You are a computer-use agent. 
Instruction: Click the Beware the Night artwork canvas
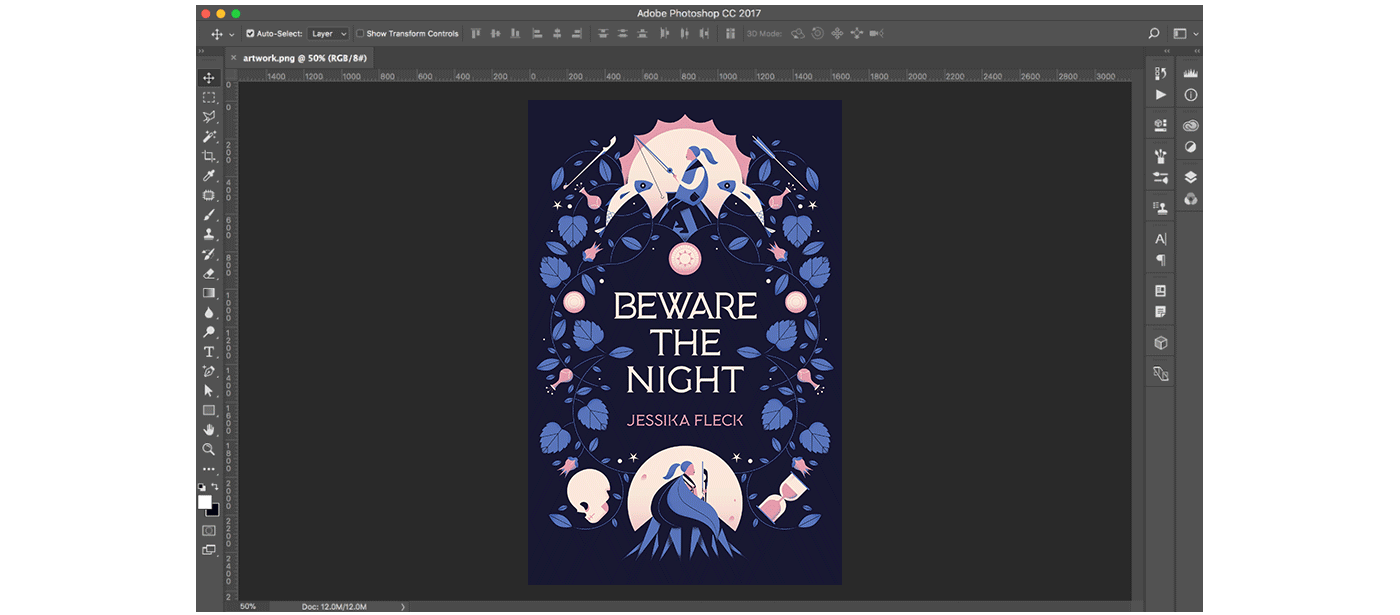[x=685, y=342]
